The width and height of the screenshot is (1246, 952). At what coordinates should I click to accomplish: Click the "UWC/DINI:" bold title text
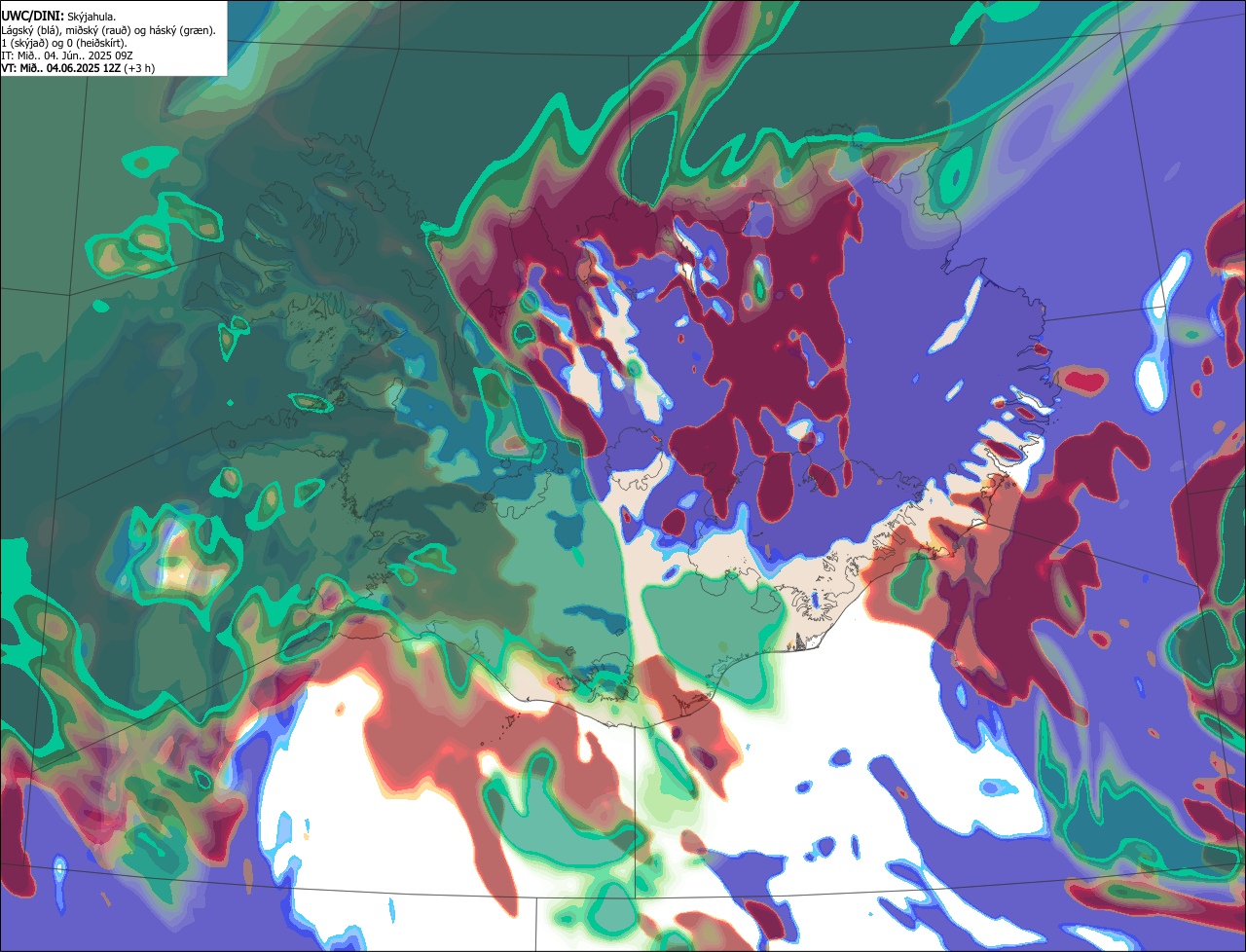pos(33,17)
